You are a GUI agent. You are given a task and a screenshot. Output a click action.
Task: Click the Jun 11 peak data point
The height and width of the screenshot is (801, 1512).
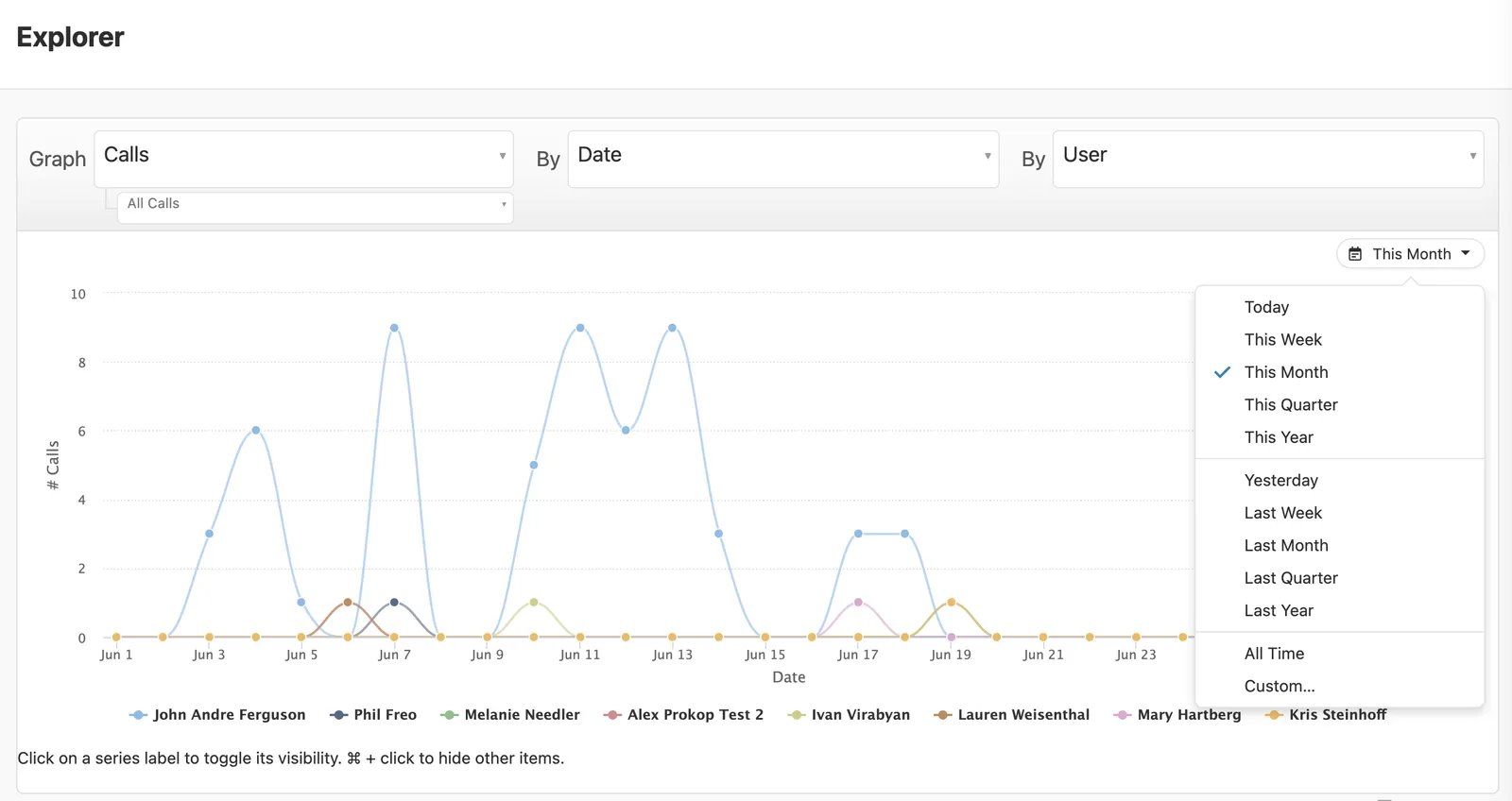coord(580,328)
